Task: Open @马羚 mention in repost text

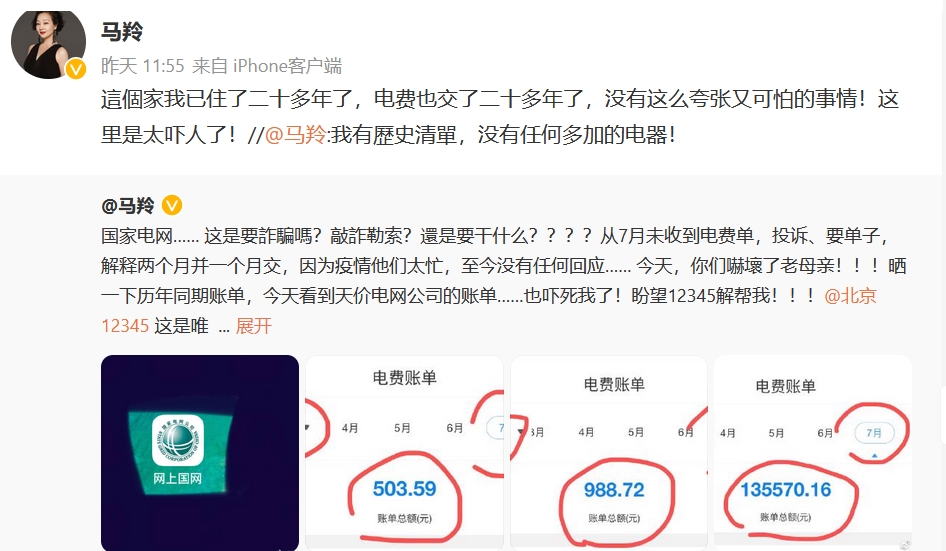Action: pyautogui.click(x=295, y=134)
